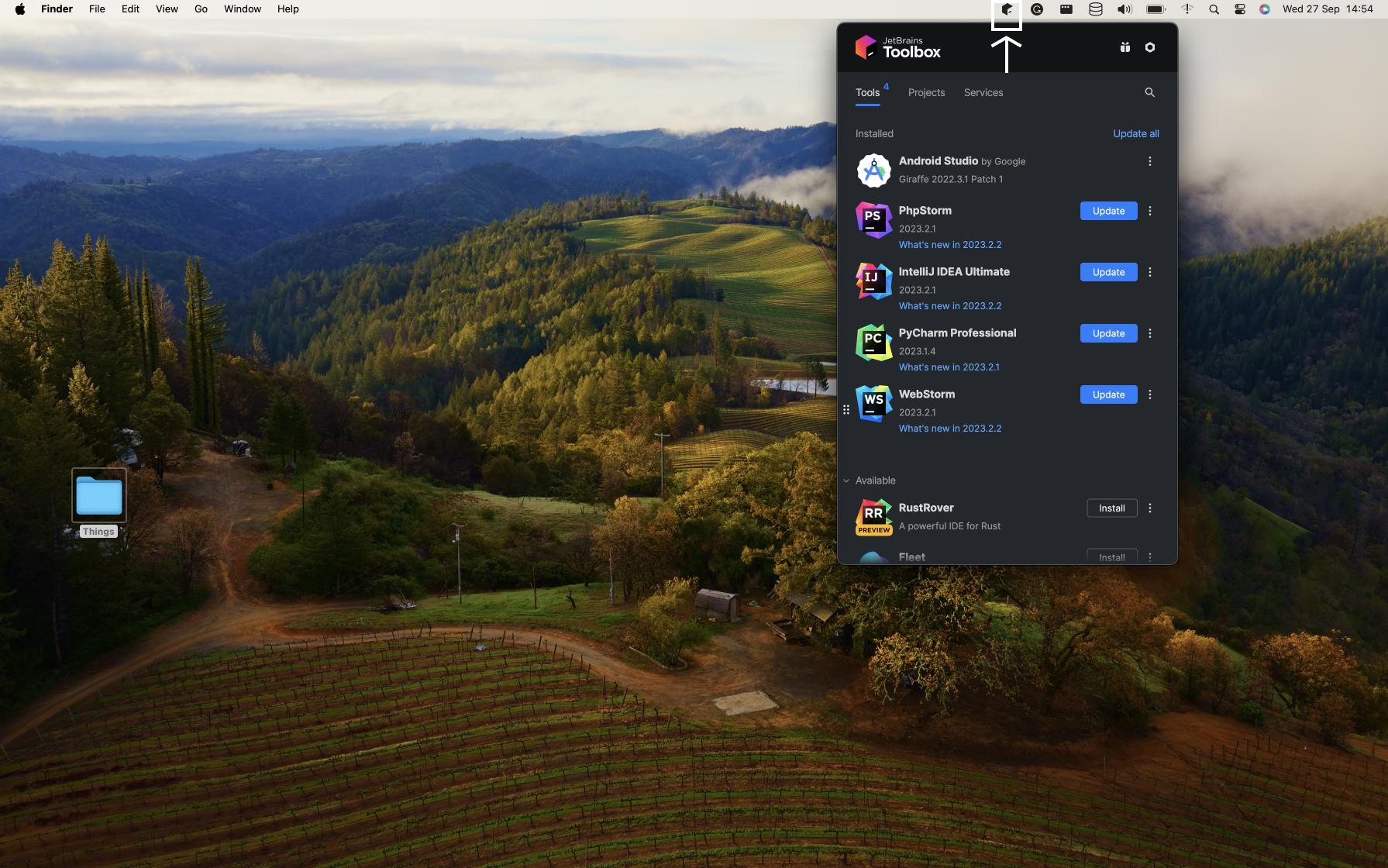Image resolution: width=1388 pixels, height=868 pixels.
Task: Install RustRover
Action: tap(1111, 508)
